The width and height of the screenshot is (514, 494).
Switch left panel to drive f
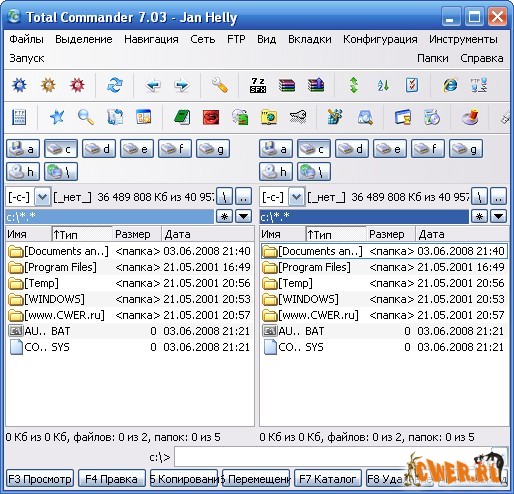175,149
